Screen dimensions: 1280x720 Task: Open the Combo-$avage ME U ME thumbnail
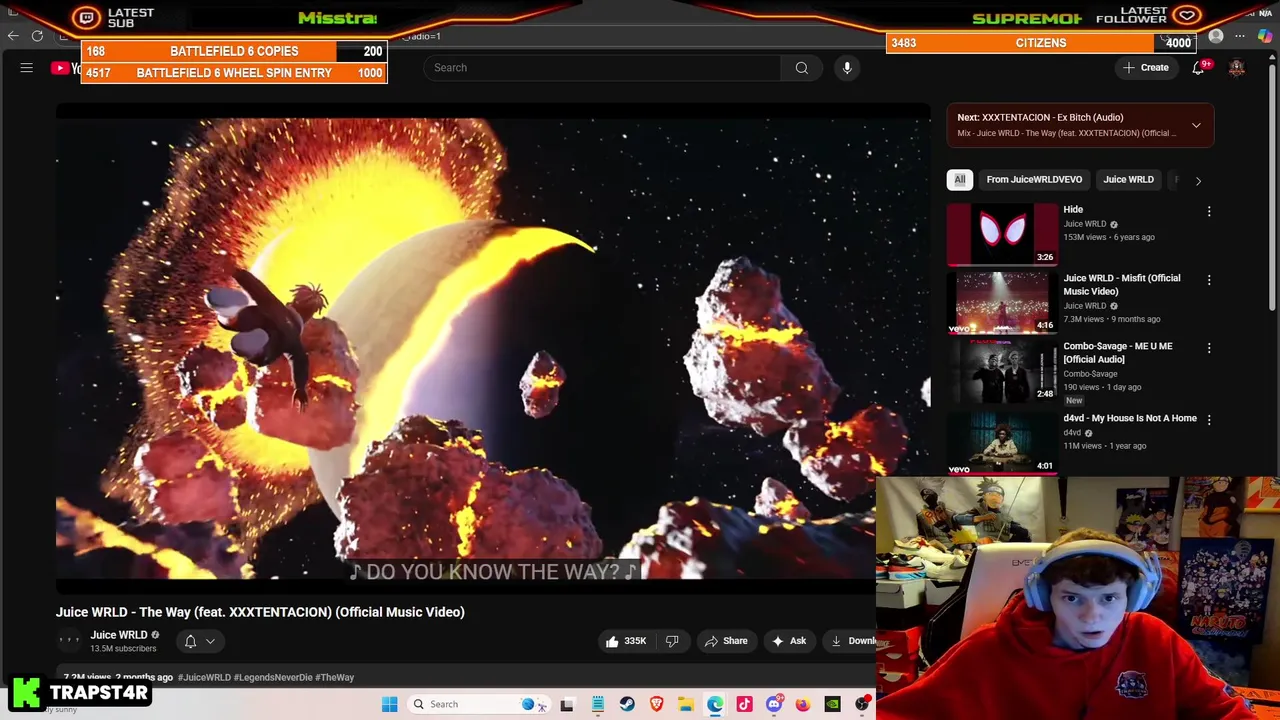tap(1002, 371)
